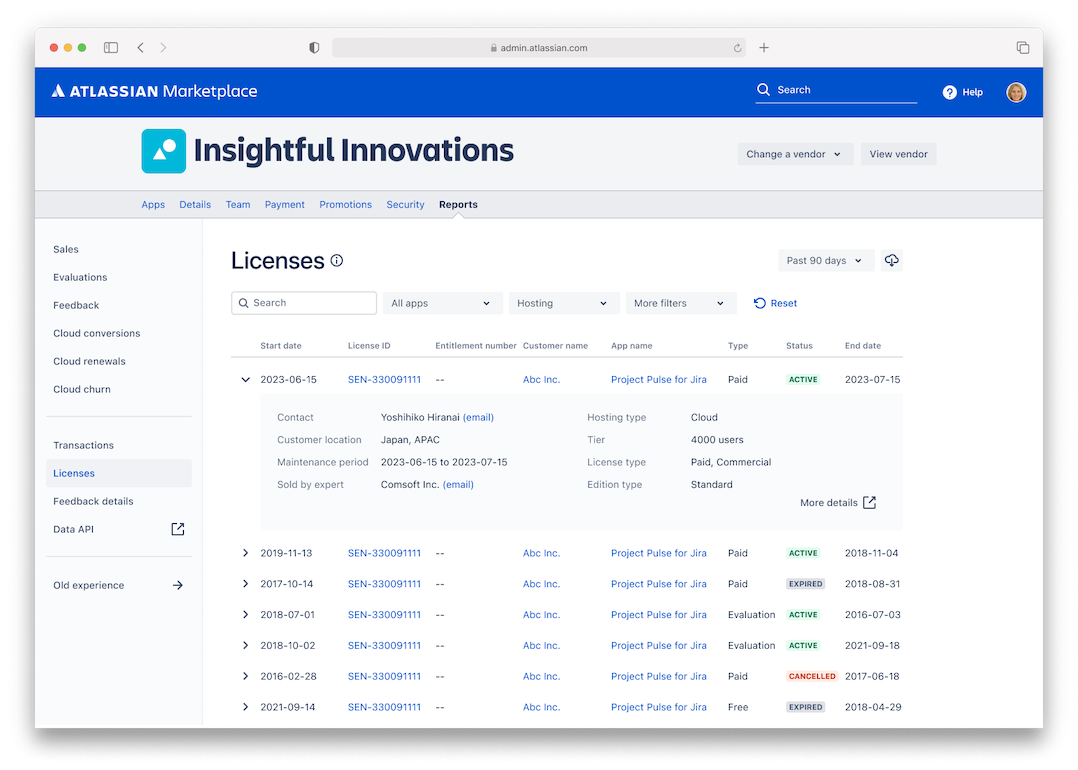Click the Old experience arrow icon
Viewport: 1078px width, 770px height.
pos(178,585)
